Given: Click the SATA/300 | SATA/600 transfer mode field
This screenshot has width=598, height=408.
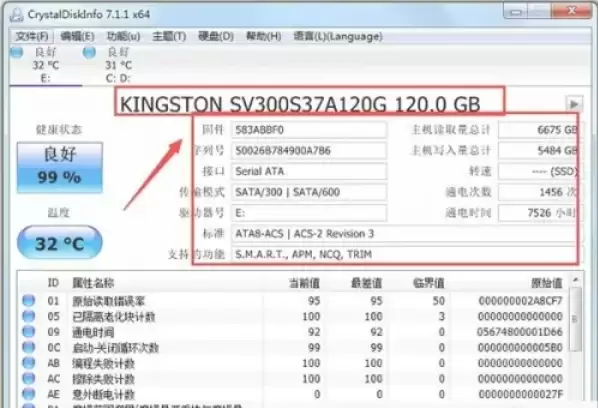Looking at the screenshot, I should [x=309, y=192].
